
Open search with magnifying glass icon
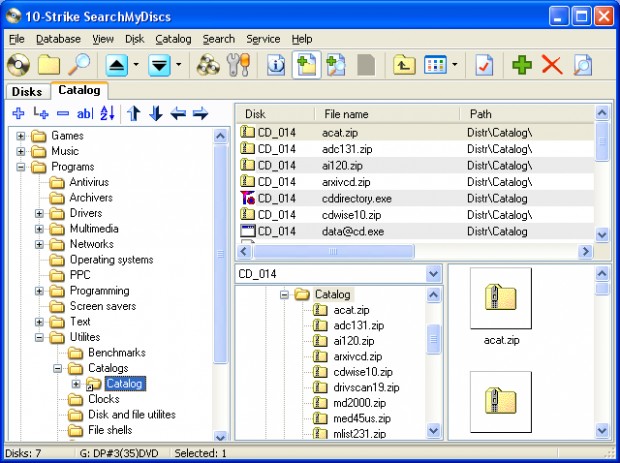pyautogui.click(x=79, y=65)
